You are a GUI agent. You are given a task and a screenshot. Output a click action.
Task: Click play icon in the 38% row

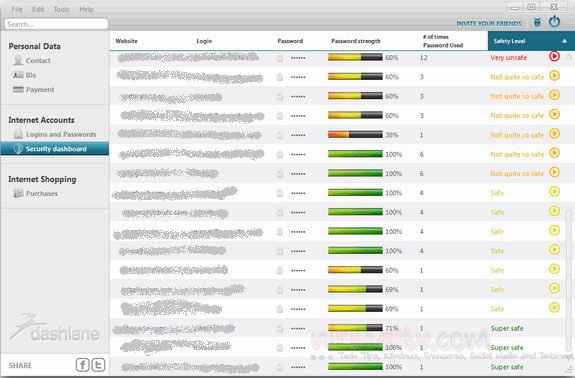pos(554,133)
